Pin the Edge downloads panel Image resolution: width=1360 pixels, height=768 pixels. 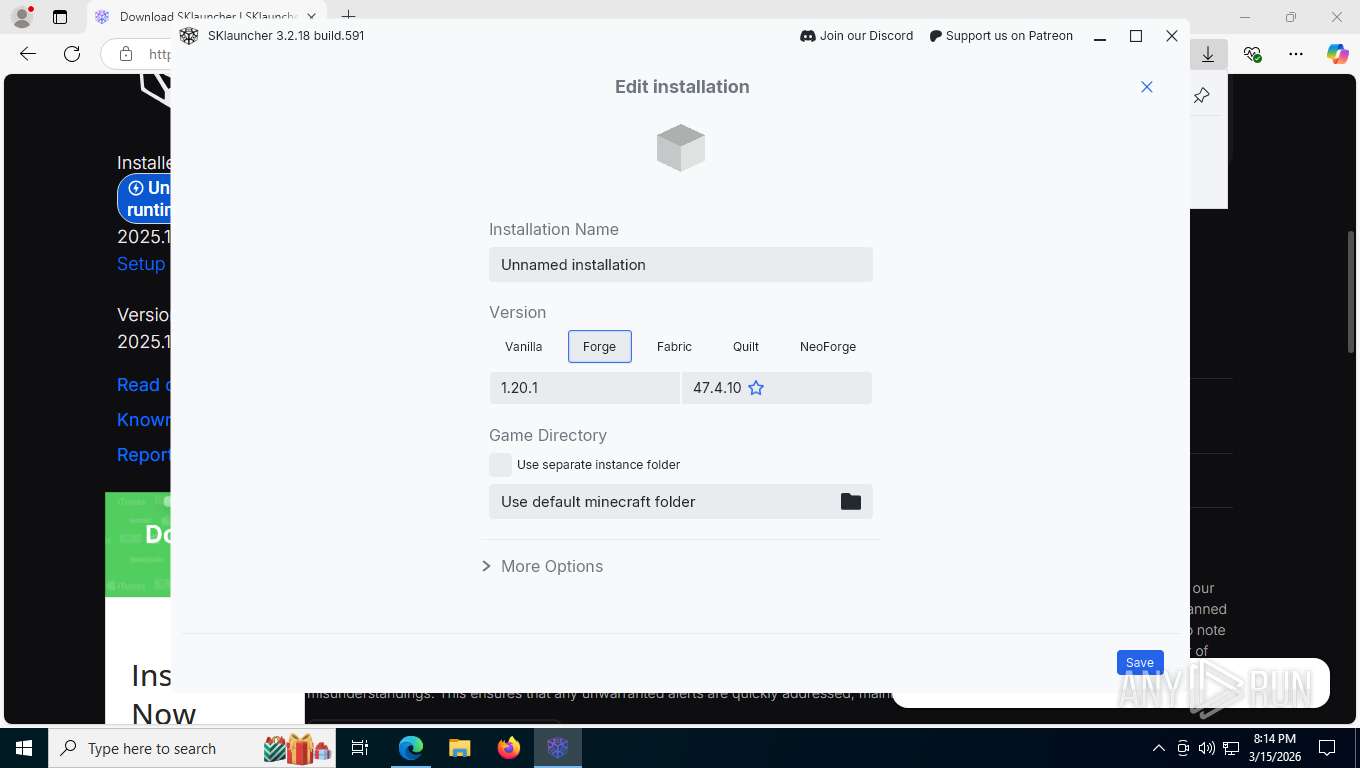pos(1202,96)
